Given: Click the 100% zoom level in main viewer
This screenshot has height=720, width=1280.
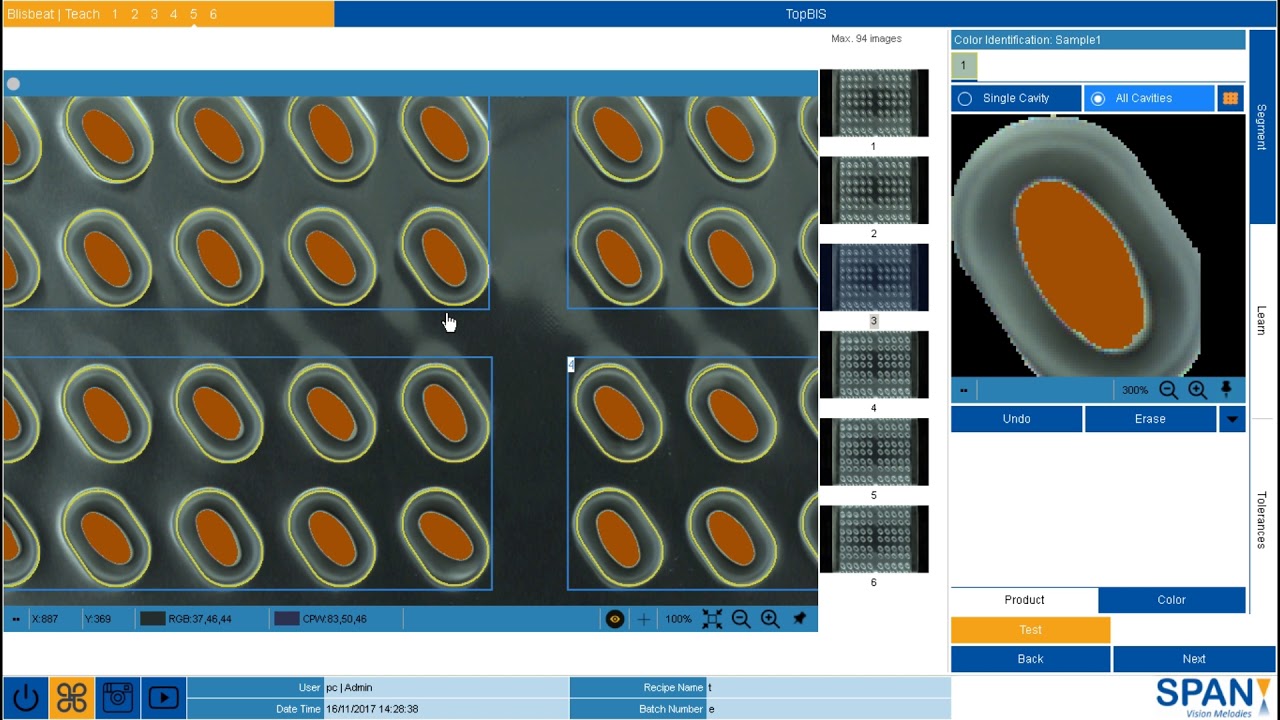Looking at the screenshot, I should (x=678, y=619).
